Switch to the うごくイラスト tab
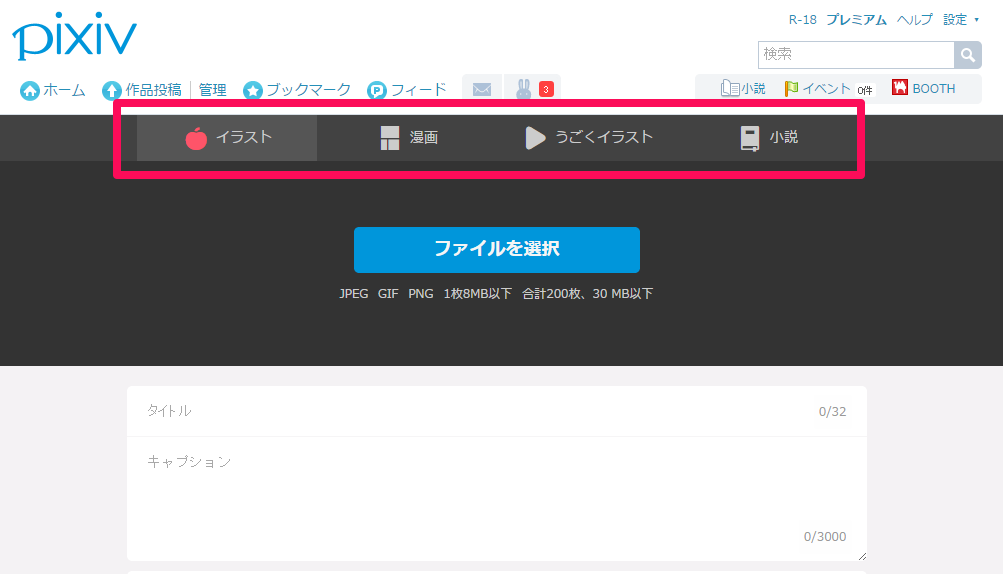Screen dimensions: 1003x574 click(588, 138)
